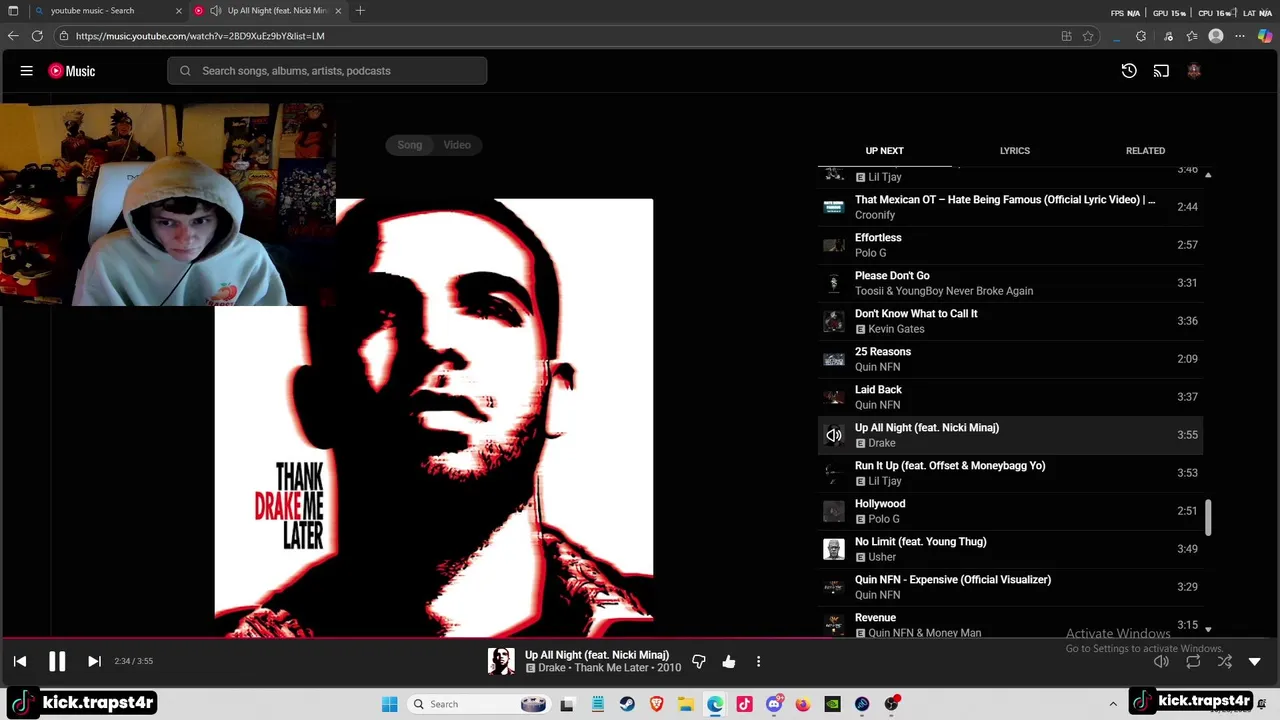Viewport: 1280px width, 720px height.
Task: Cast to a device icon
Action: click(x=1161, y=71)
